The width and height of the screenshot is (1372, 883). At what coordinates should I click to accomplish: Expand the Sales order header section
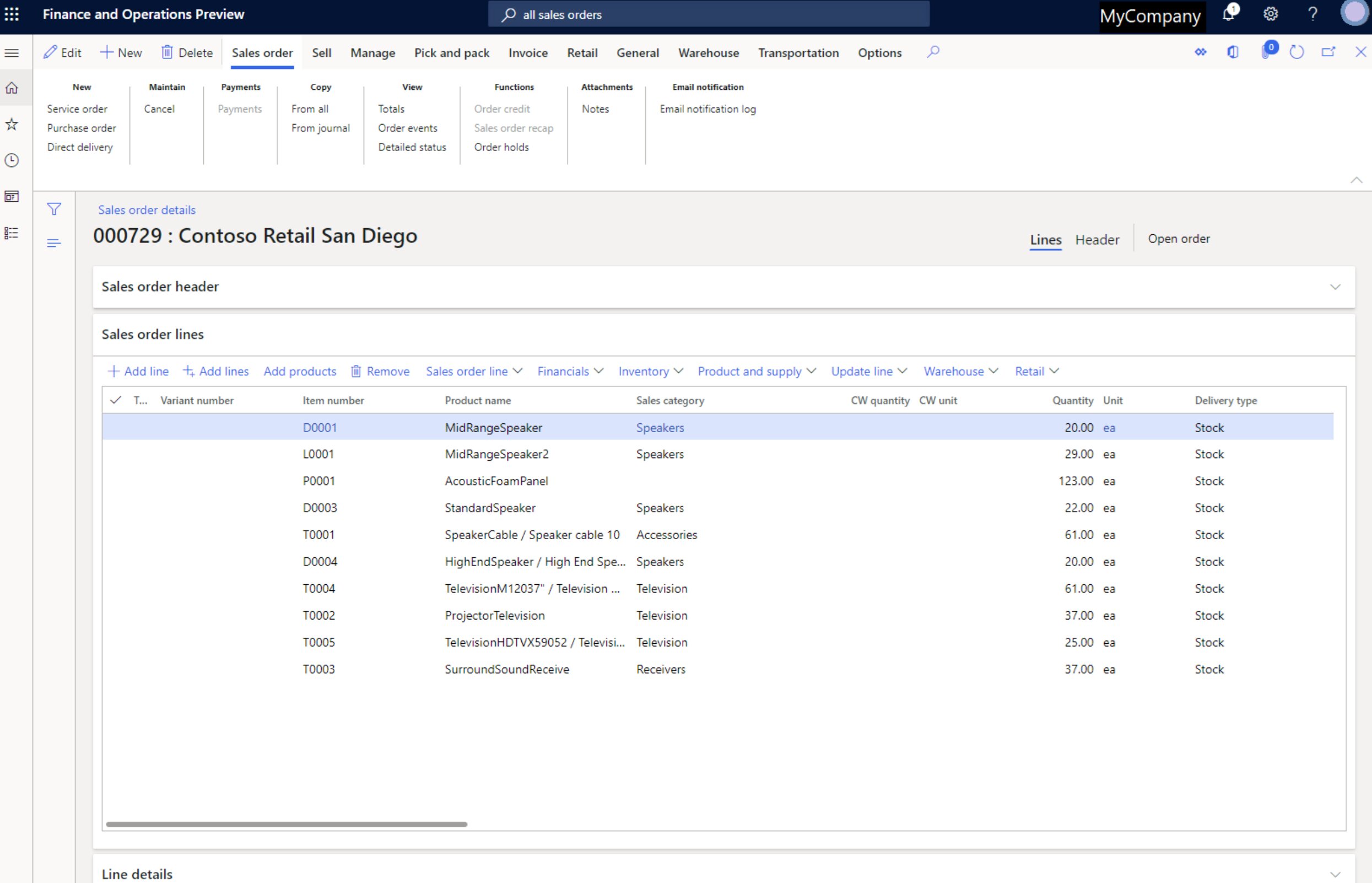pos(1335,287)
